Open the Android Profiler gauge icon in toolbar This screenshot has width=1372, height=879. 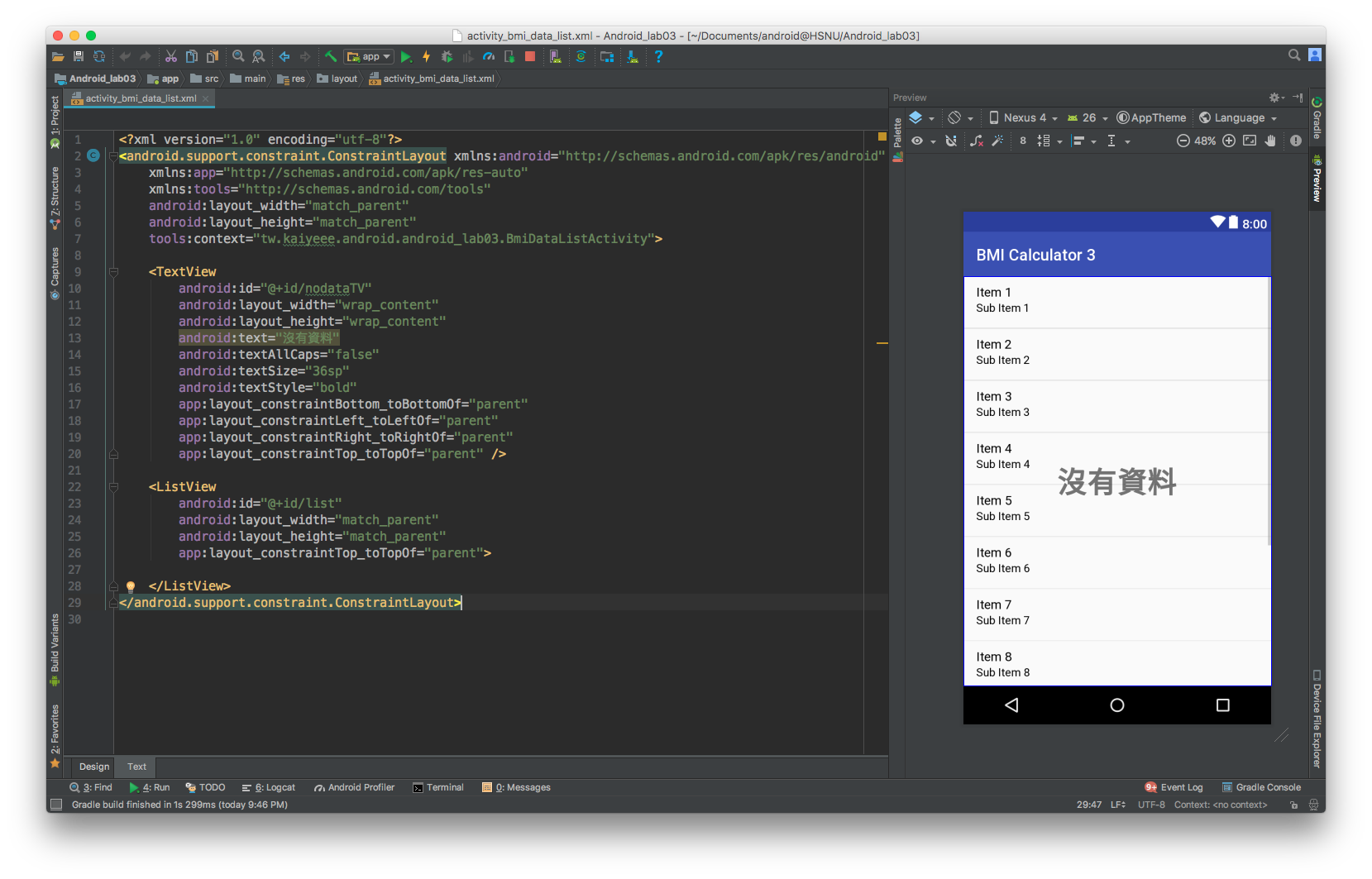[489, 57]
